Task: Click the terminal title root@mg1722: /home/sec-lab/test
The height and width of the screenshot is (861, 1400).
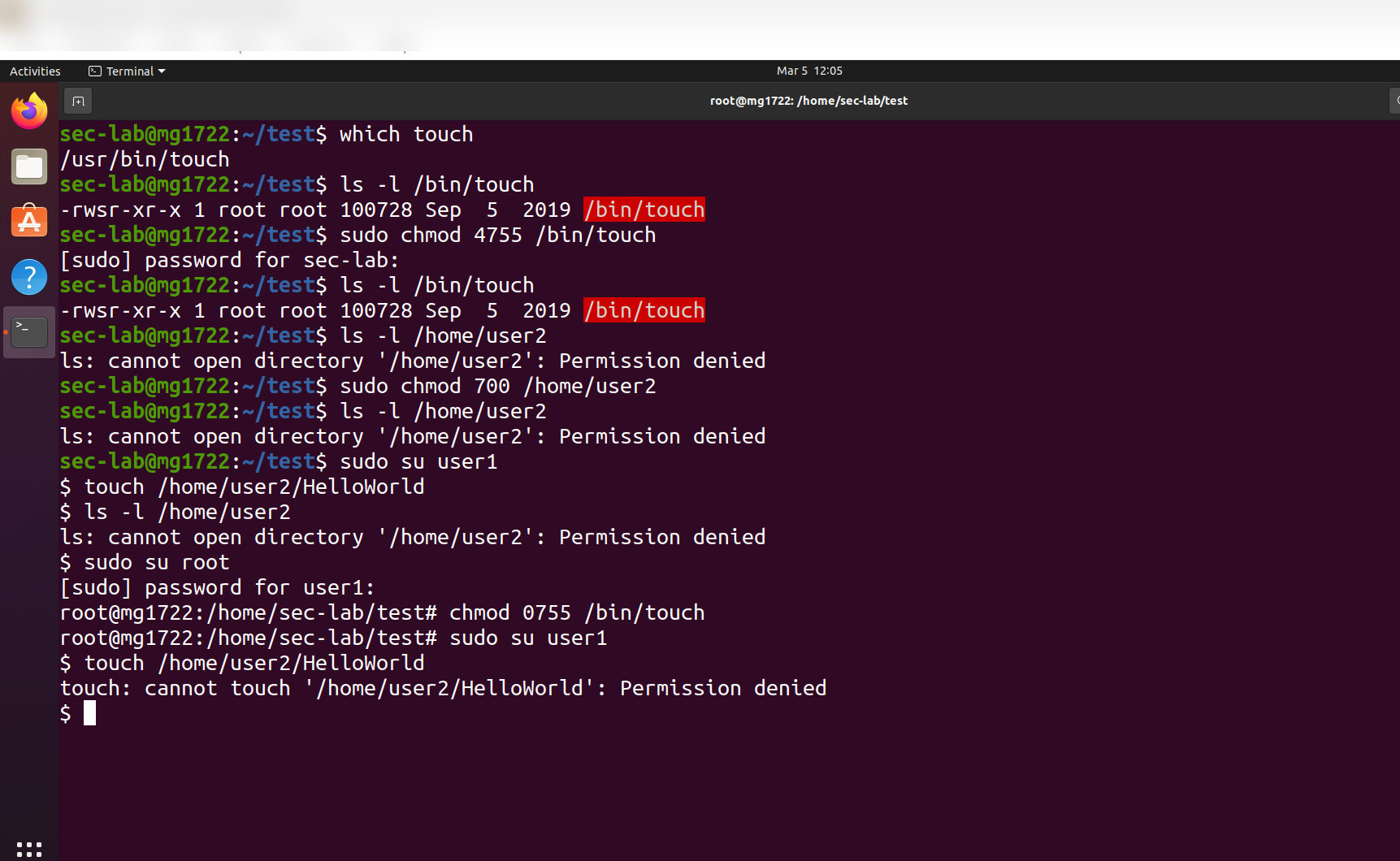Action: coord(808,101)
